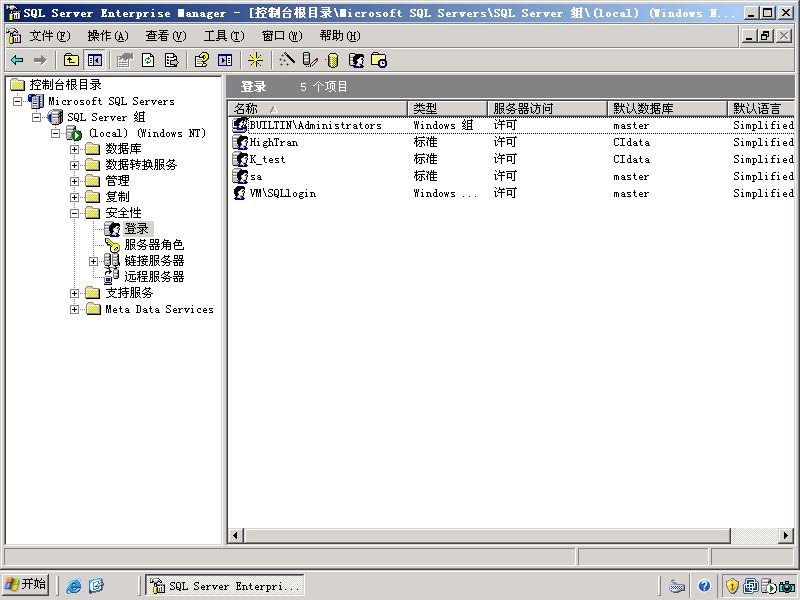Open the 帮助(H) menu
Screen dimensions: 800x600
coord(340,36)
